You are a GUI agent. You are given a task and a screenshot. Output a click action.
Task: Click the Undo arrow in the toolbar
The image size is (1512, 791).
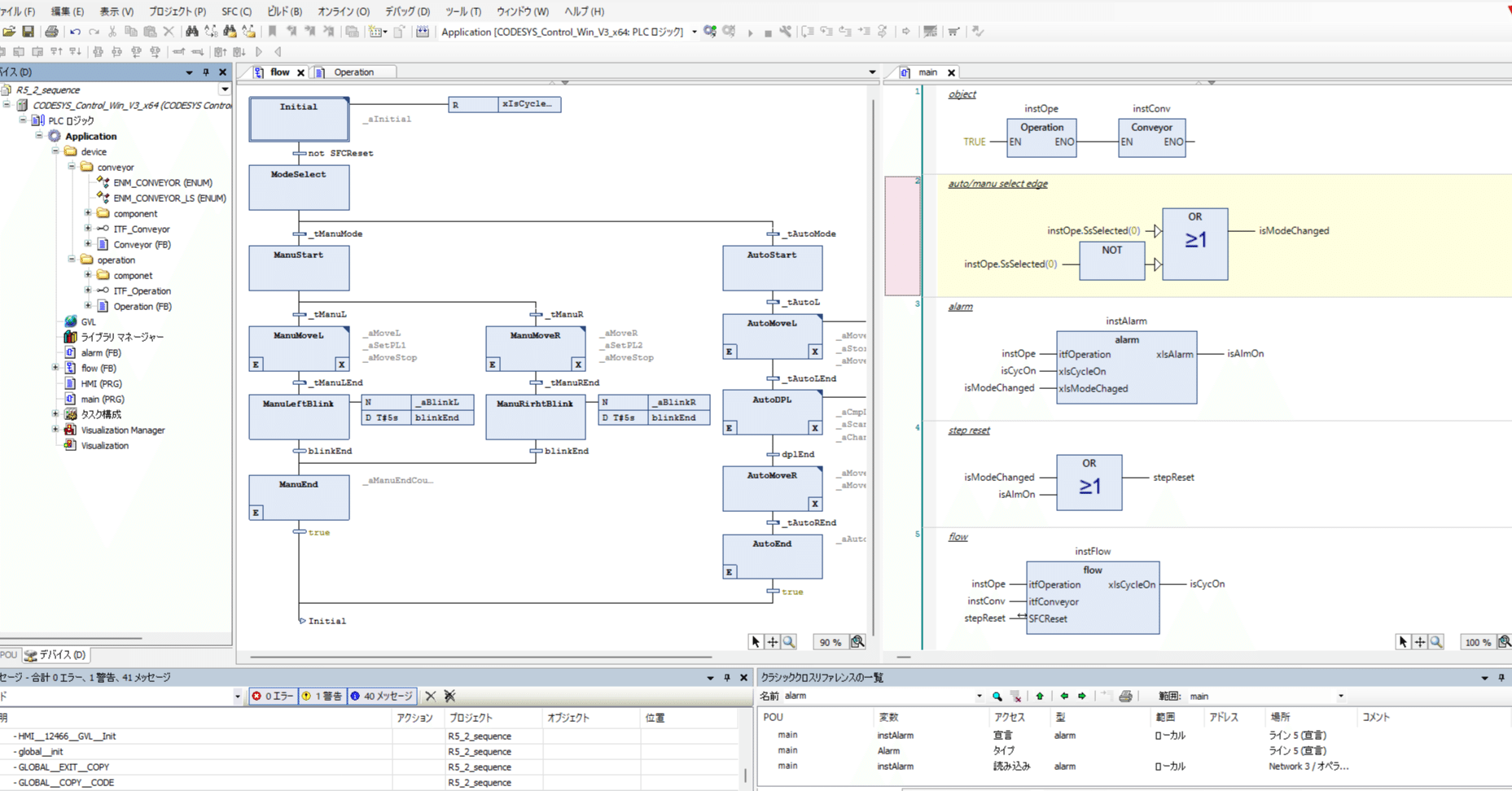point(75,32)
